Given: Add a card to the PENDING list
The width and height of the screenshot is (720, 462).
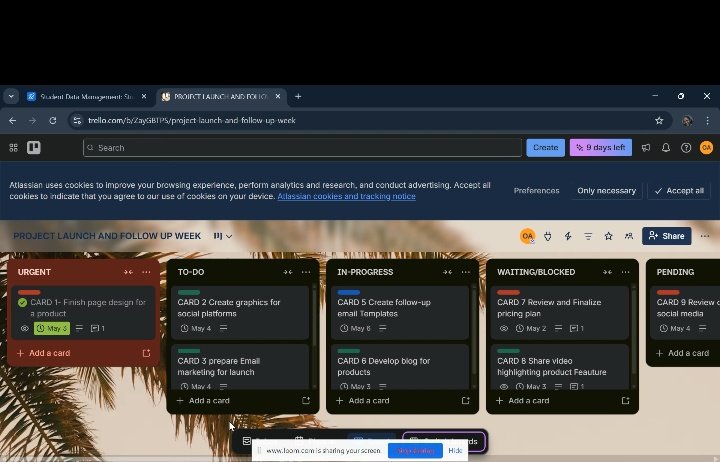Looking at the screenshot, I should pos(682,353).
